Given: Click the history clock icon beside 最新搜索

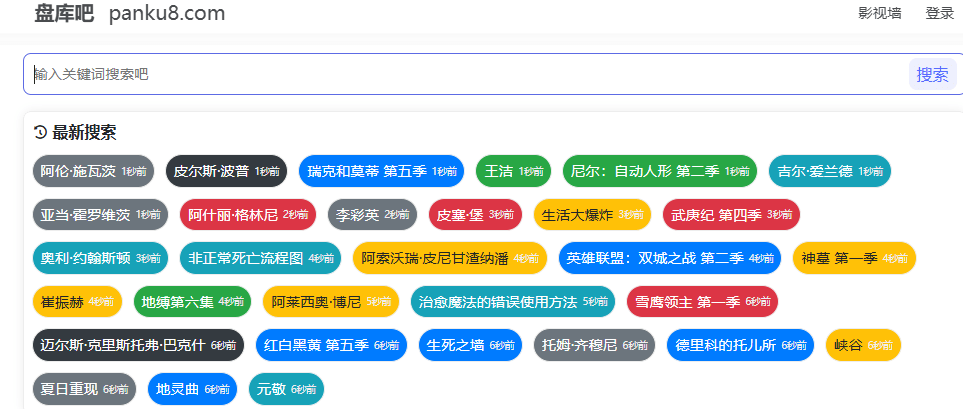Looking at the screenshot, I should (40, 132).
